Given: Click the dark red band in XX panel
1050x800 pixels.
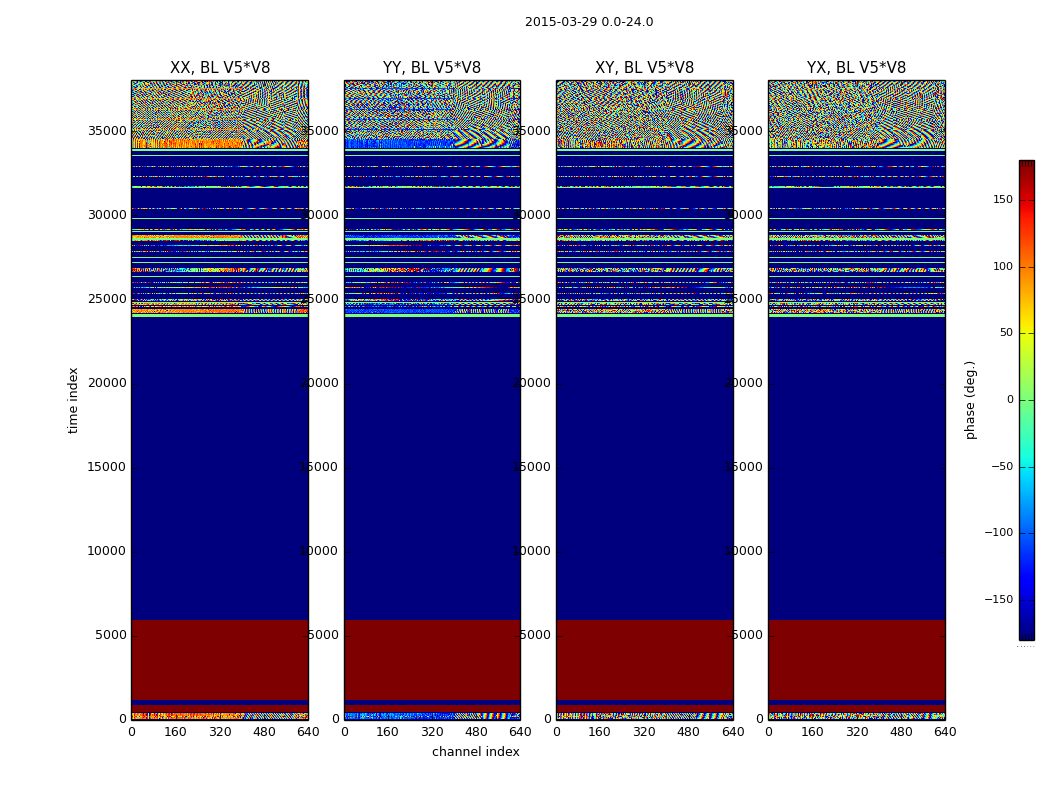Looking at the screenshot, I should (220, 658).
